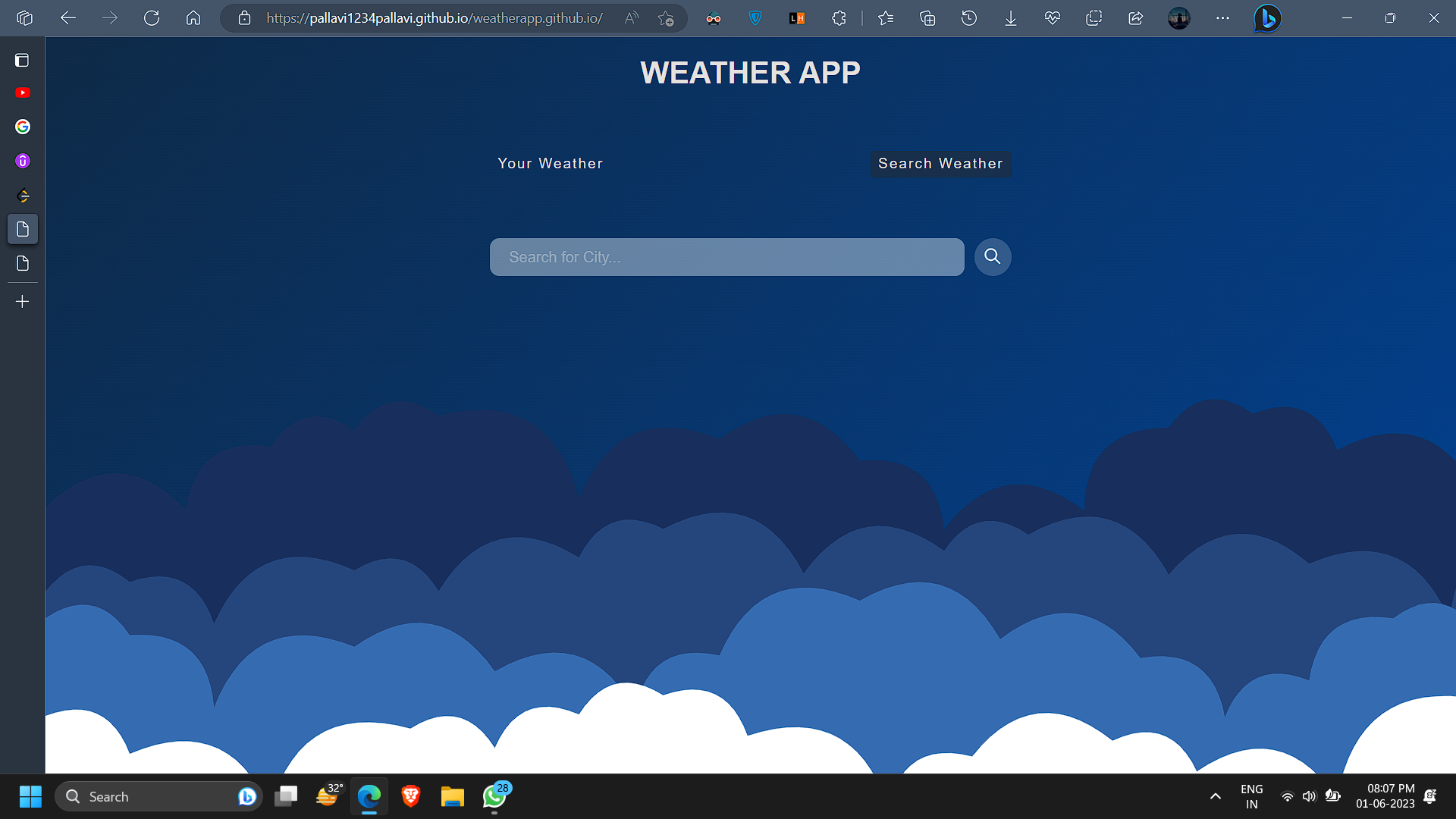This screenshot has width=1456, height=819.
Task: Select the Search Weather tab
Action: click(940, 164)
